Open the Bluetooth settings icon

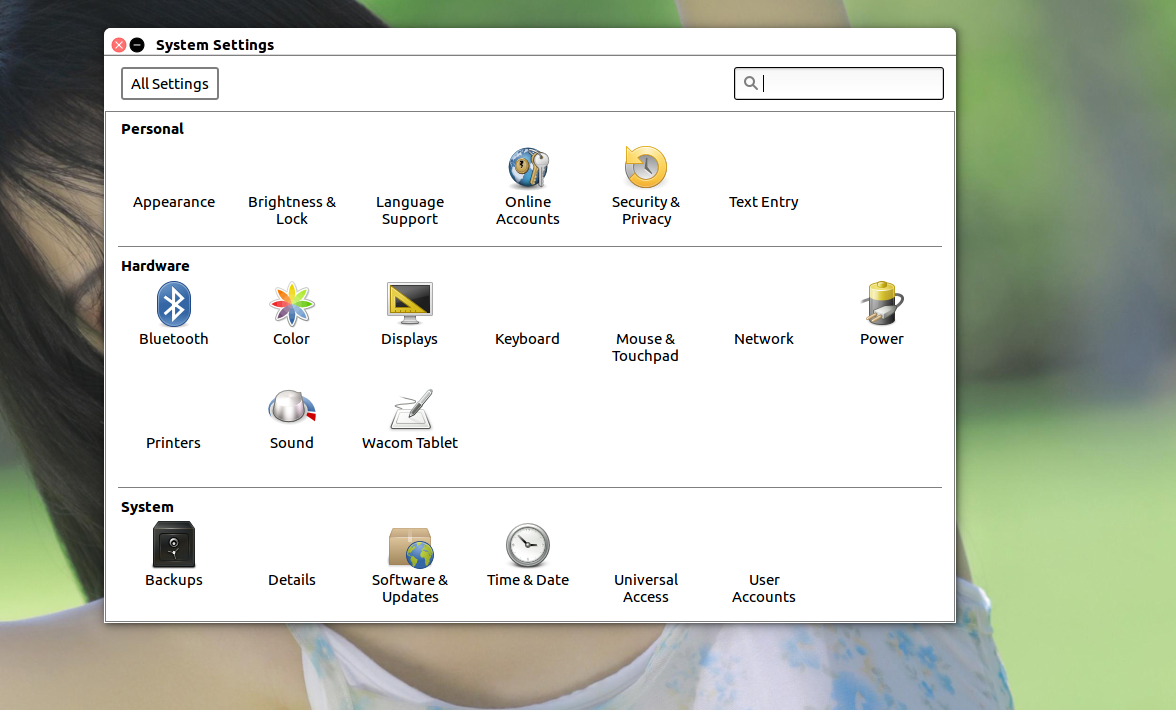[x=174, y=304]
